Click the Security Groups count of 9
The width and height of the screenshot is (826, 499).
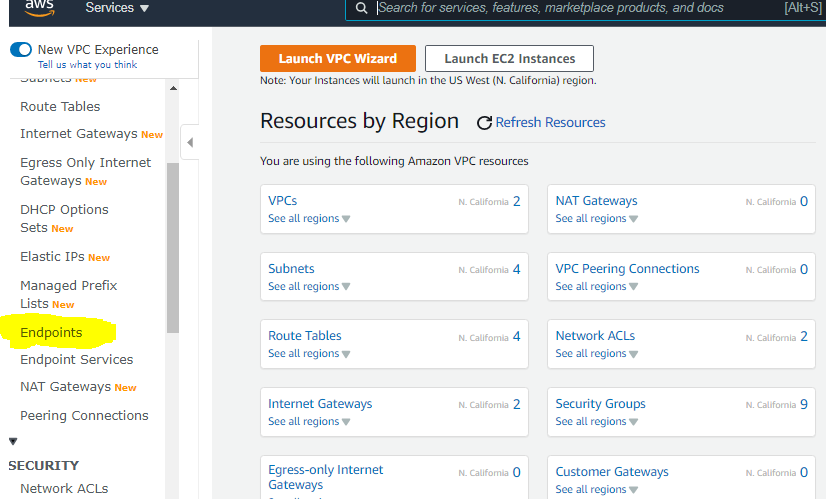[x=804, y=404]
